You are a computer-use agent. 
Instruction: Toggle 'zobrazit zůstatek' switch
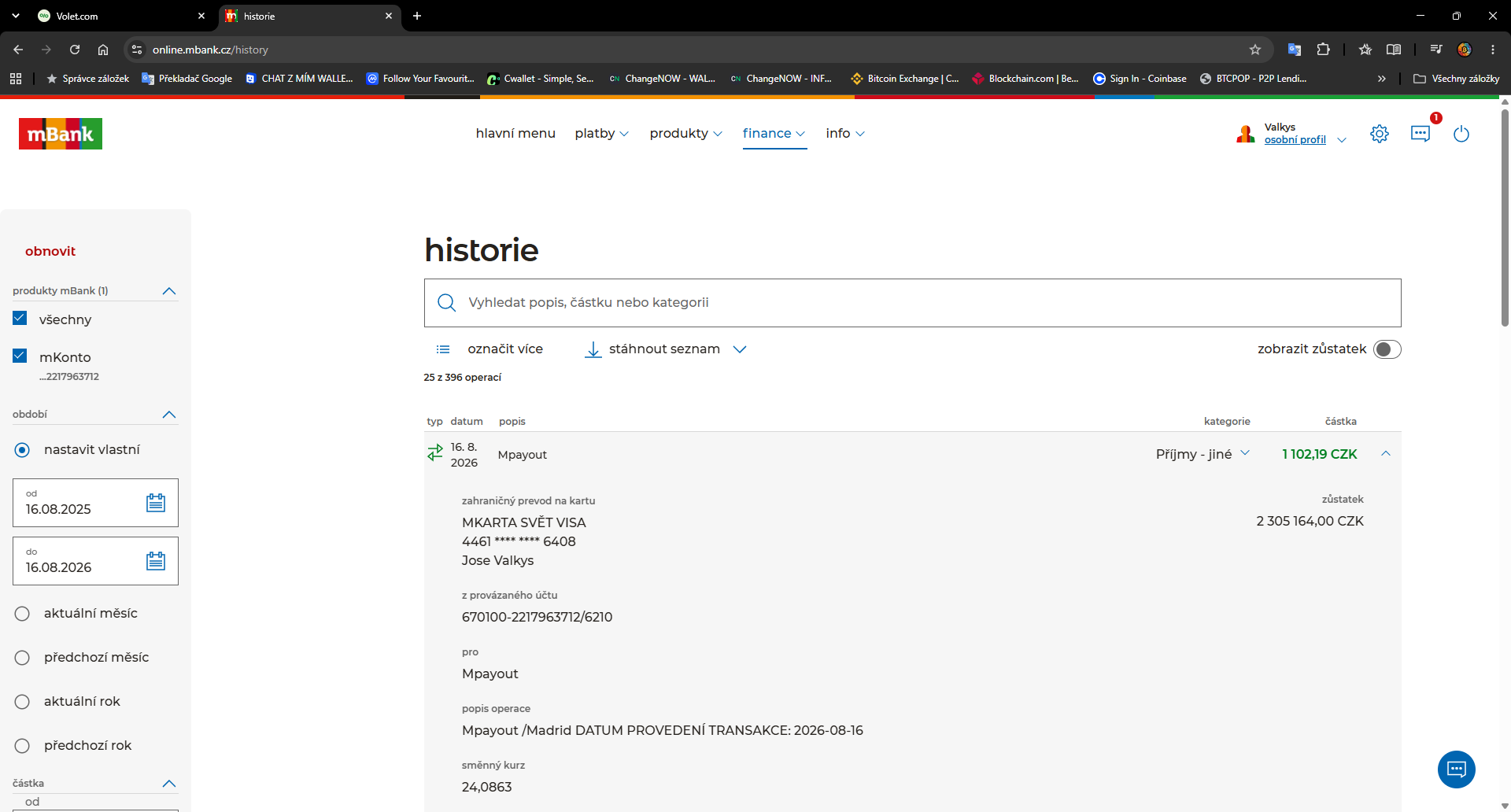tap(1387, 349)
